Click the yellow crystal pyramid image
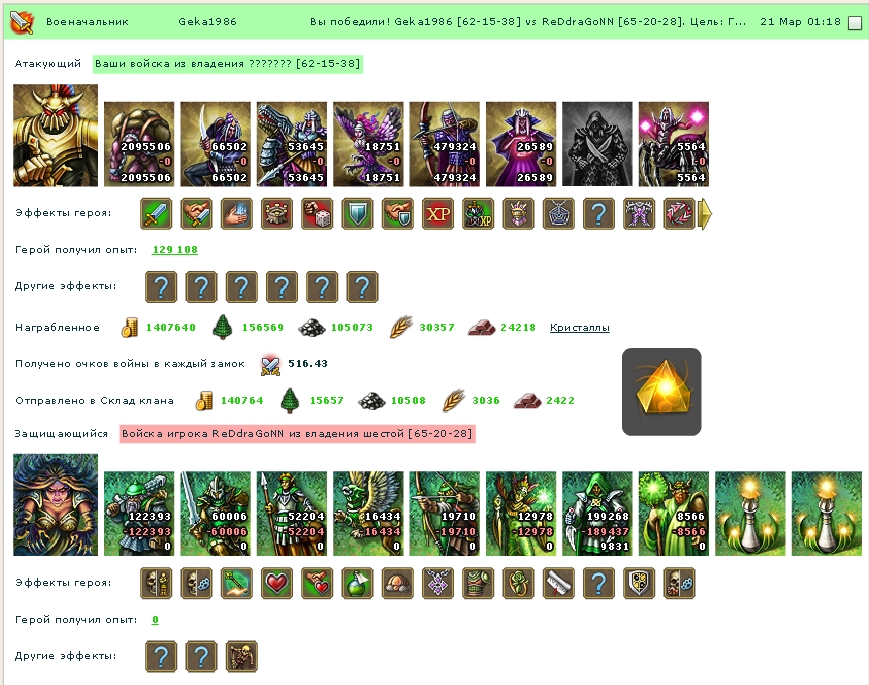869x685 pixels. click(x=662, y=392)
